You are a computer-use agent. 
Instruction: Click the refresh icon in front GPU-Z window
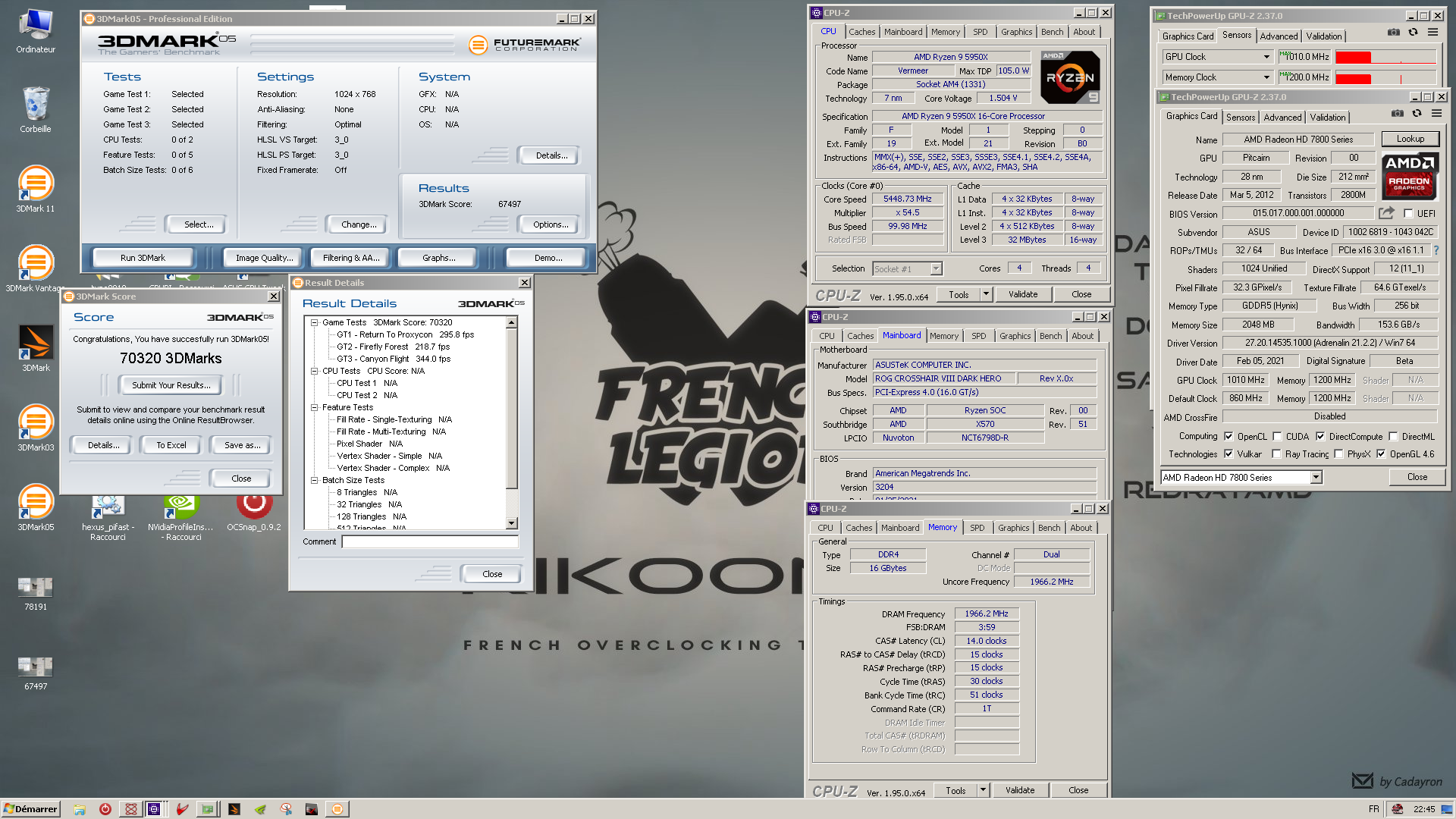[1417, 113]
